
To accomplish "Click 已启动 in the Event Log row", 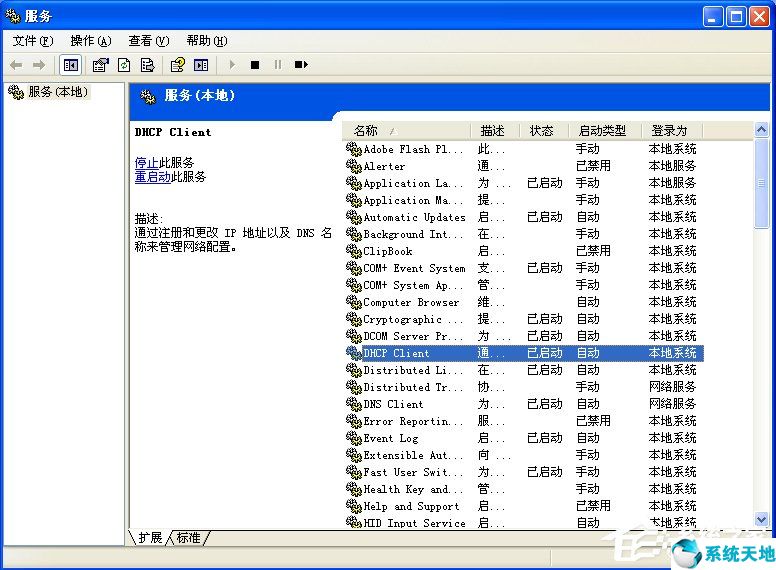I will tap(544, 438).
